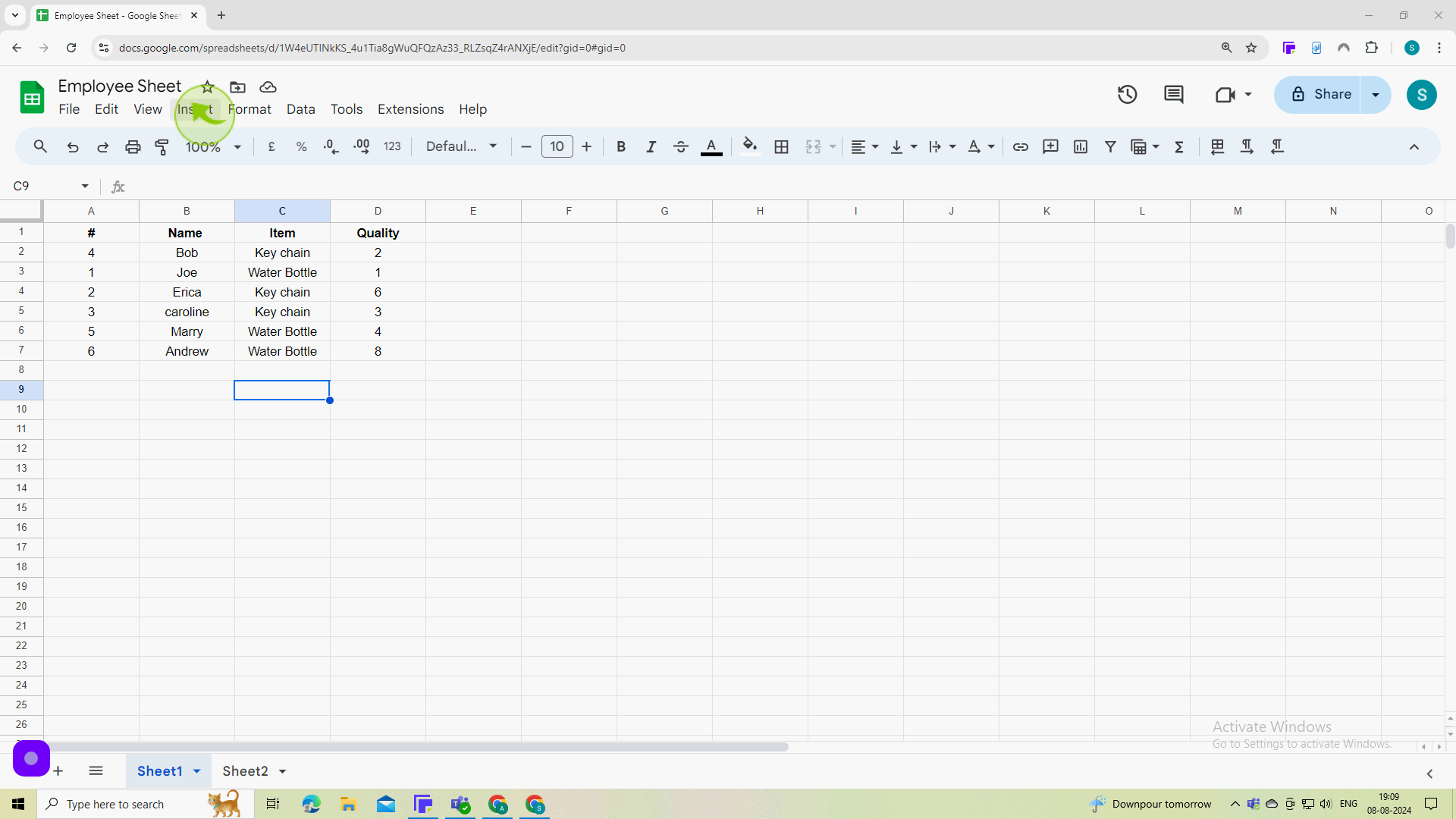1456x819 pixels.
Task: Open the Insert menu
Action: tap(195, 109)
